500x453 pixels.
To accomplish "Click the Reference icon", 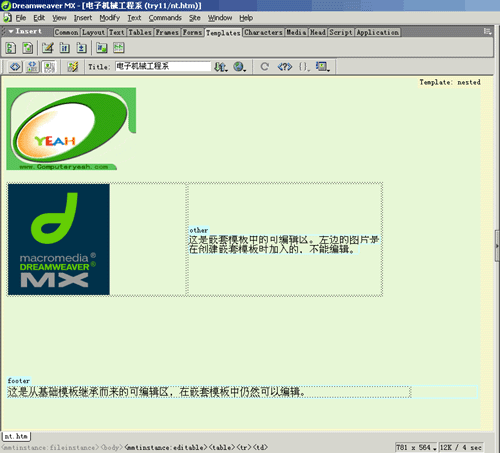I will (x=284, y=67).
